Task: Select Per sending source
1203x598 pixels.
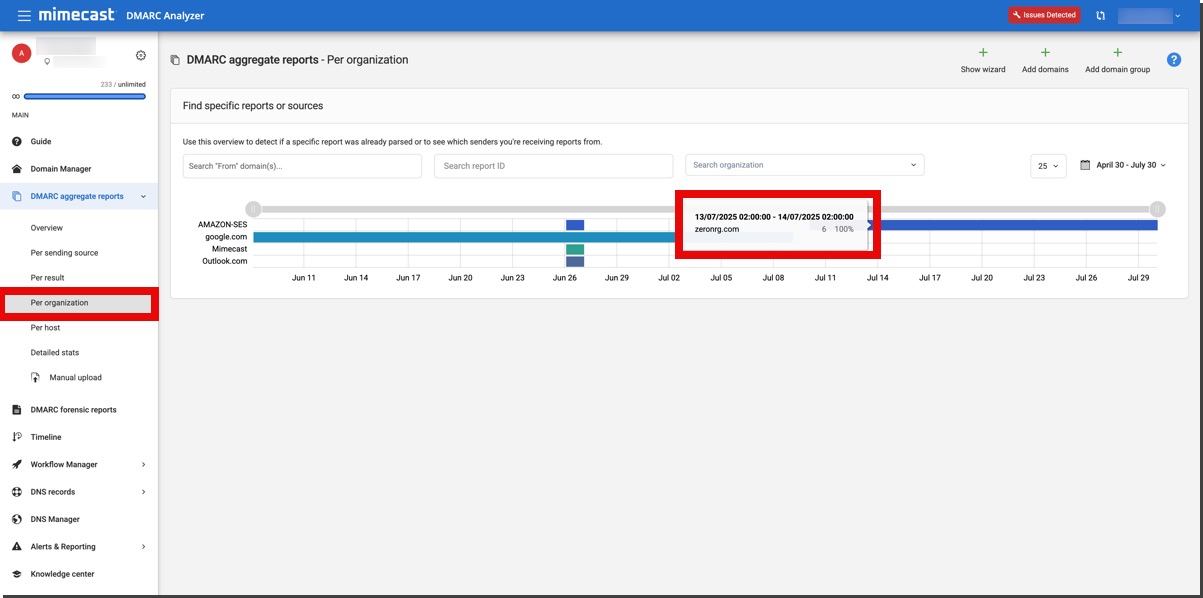Action: (x=64, y=253)
